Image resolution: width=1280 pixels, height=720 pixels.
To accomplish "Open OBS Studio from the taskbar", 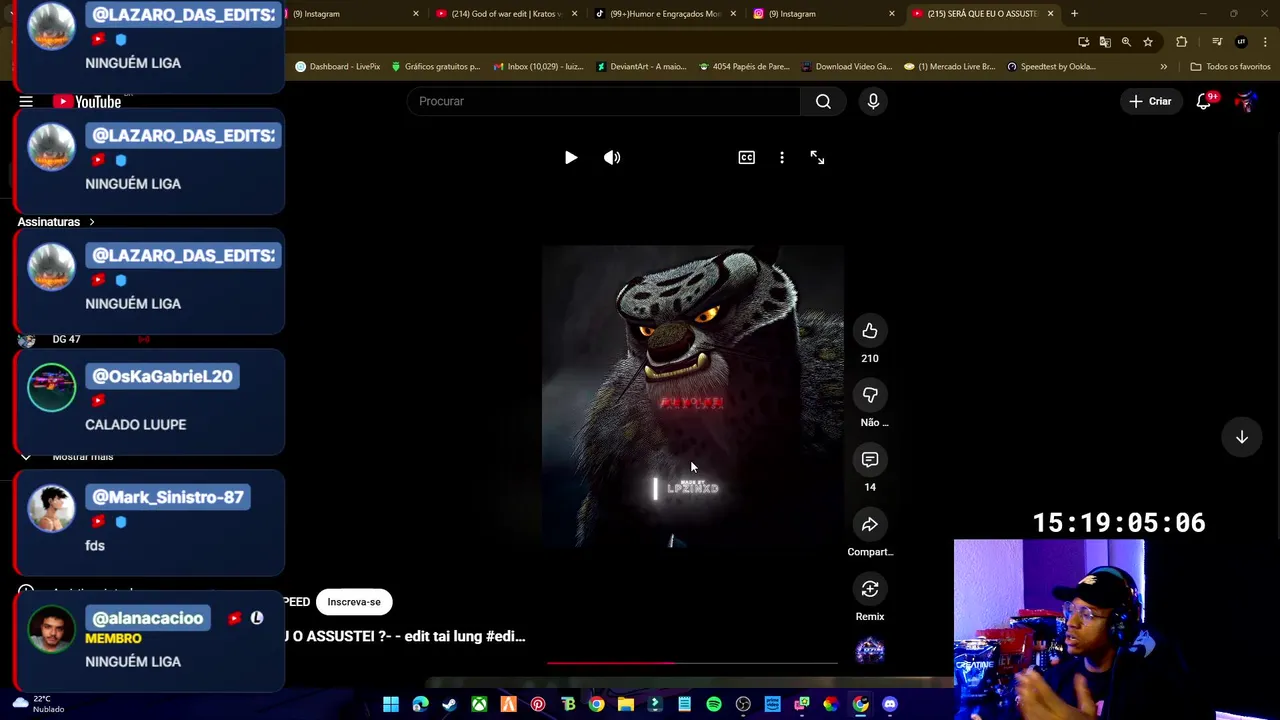I will pos(743,704).
